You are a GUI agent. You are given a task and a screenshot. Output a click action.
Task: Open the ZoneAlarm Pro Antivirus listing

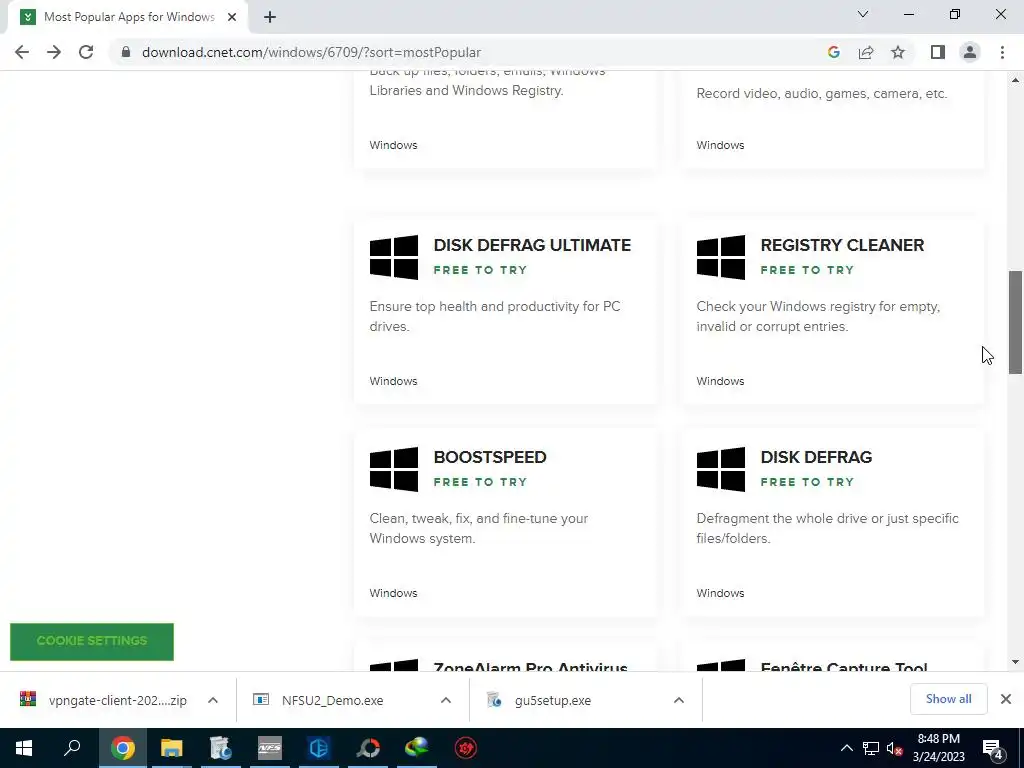tap(530, 666)
